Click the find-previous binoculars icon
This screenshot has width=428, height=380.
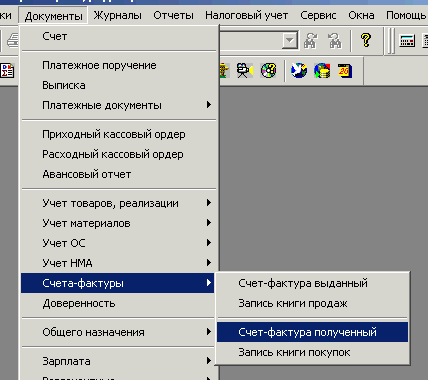tap(335, 41)
